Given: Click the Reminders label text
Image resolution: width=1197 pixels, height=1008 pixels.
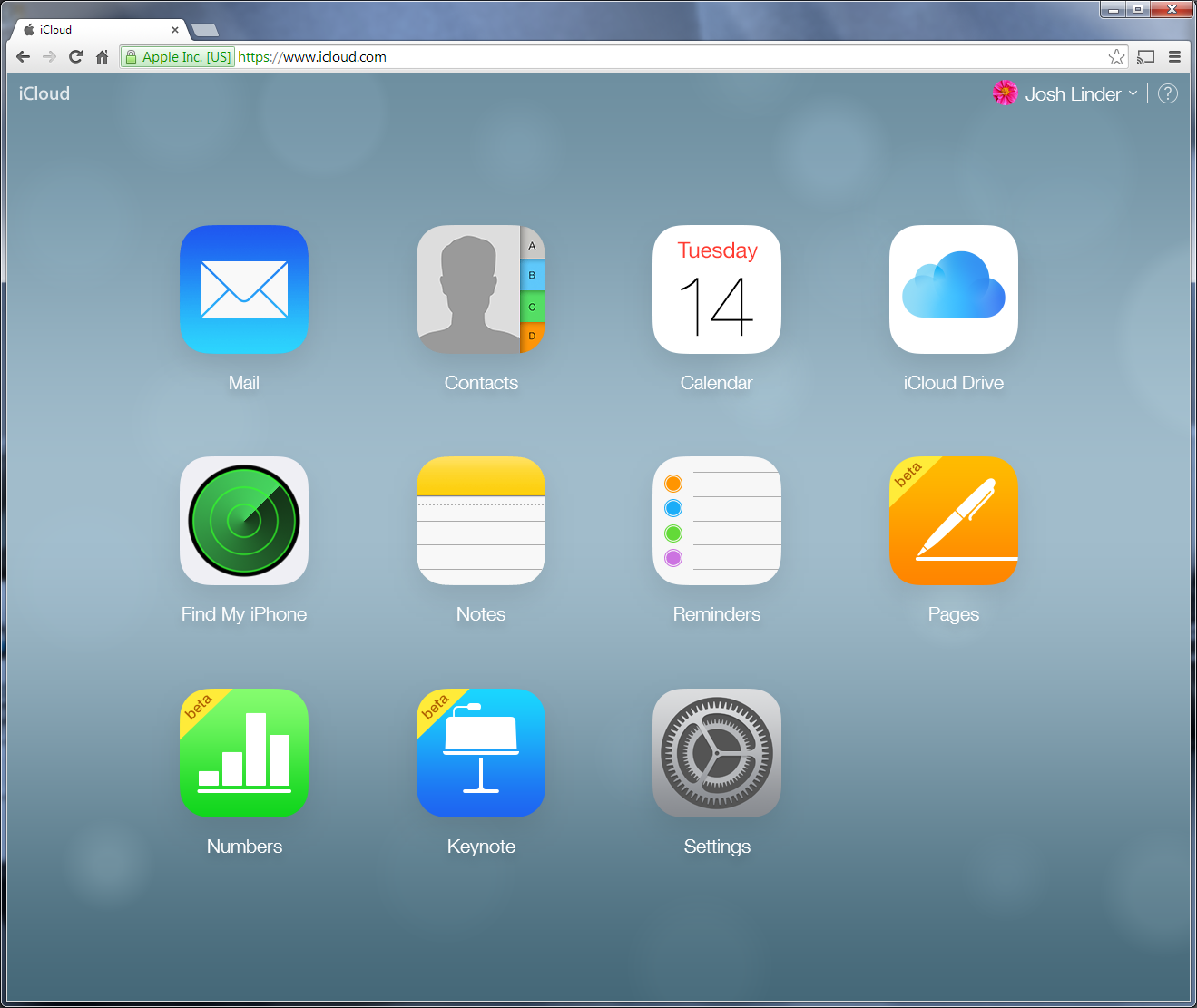Looking at the screenshot, I should coord(717,614).
